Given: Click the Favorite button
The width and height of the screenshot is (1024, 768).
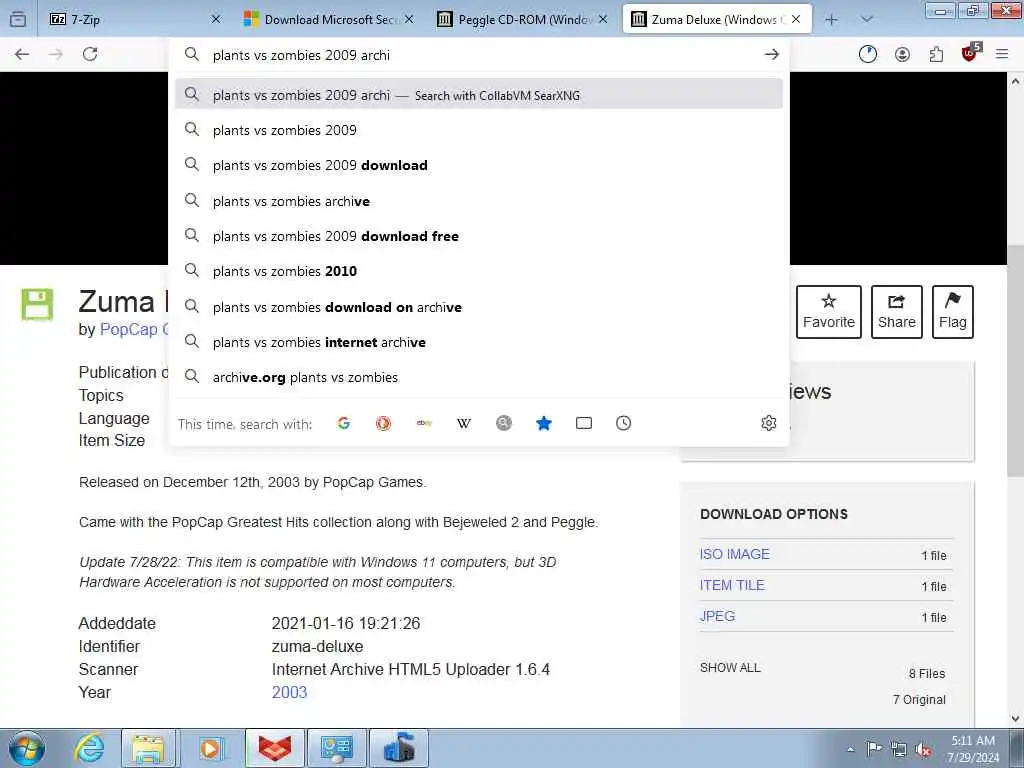Looking at the screenshot, I should [829, 312].
